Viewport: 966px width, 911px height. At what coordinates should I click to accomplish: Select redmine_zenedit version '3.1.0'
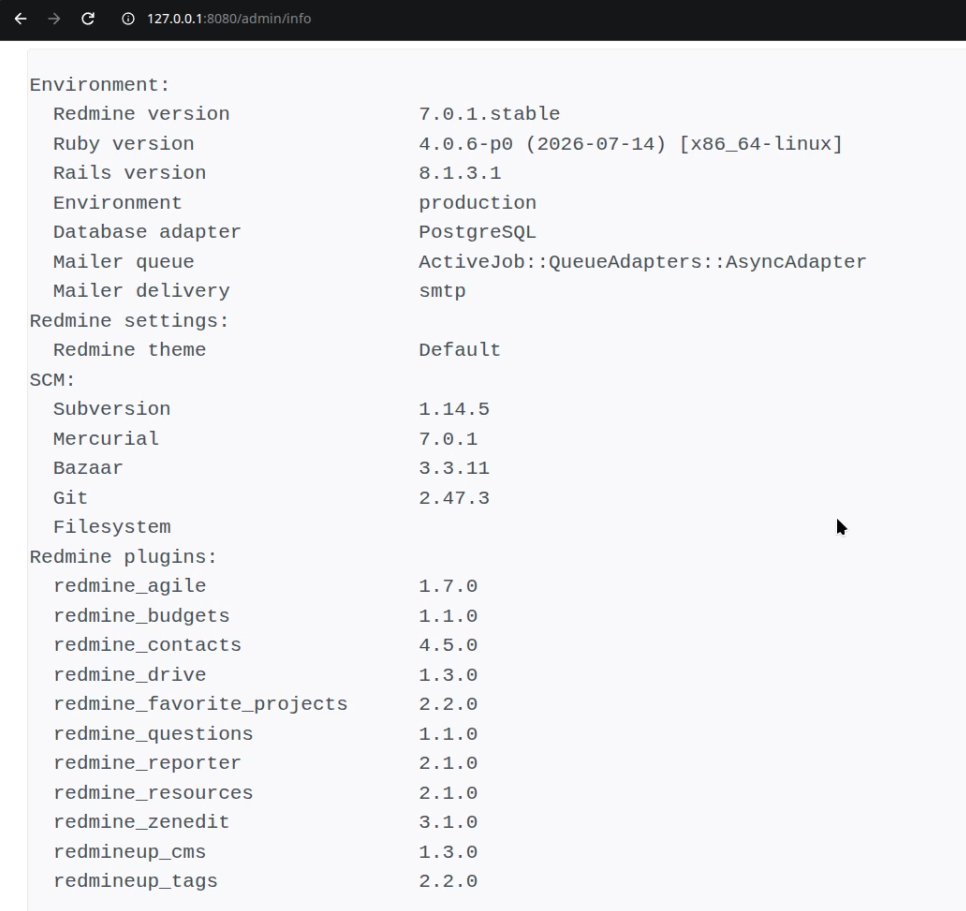tap(448, 822)
